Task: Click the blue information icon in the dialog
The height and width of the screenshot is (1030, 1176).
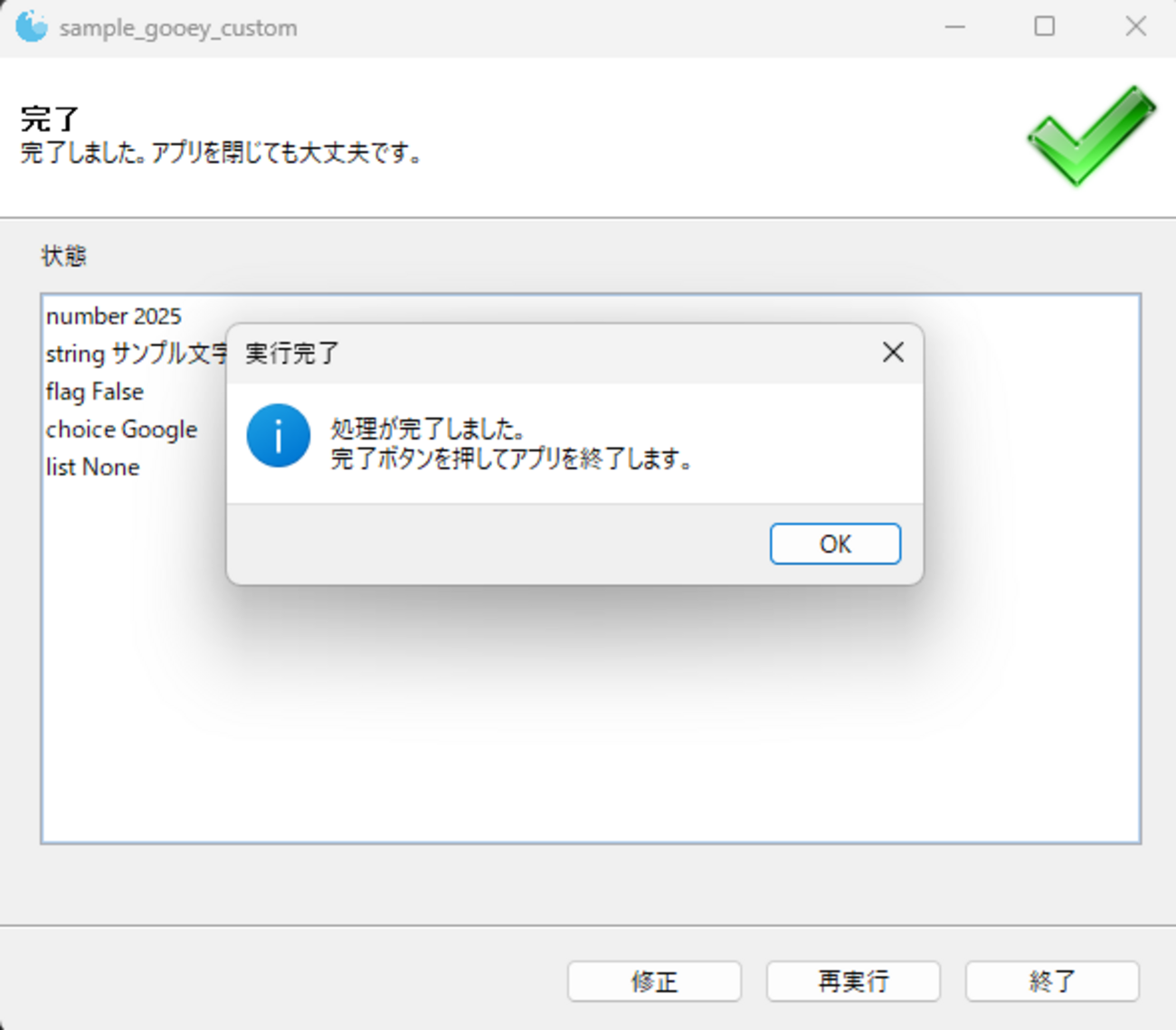Action: click(x=279, y=436)
